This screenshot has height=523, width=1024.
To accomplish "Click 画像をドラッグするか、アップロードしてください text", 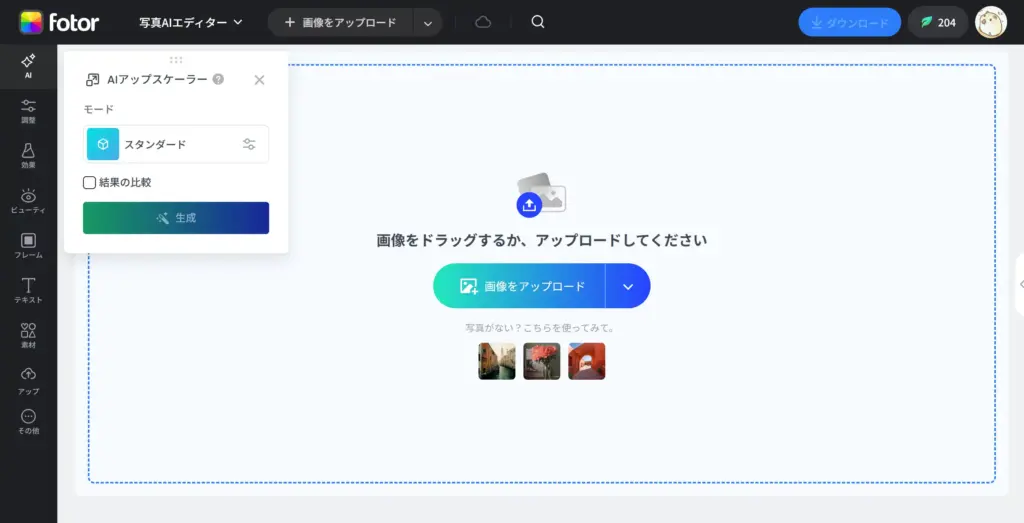I will pyautogui.click(x=541, y=240).
